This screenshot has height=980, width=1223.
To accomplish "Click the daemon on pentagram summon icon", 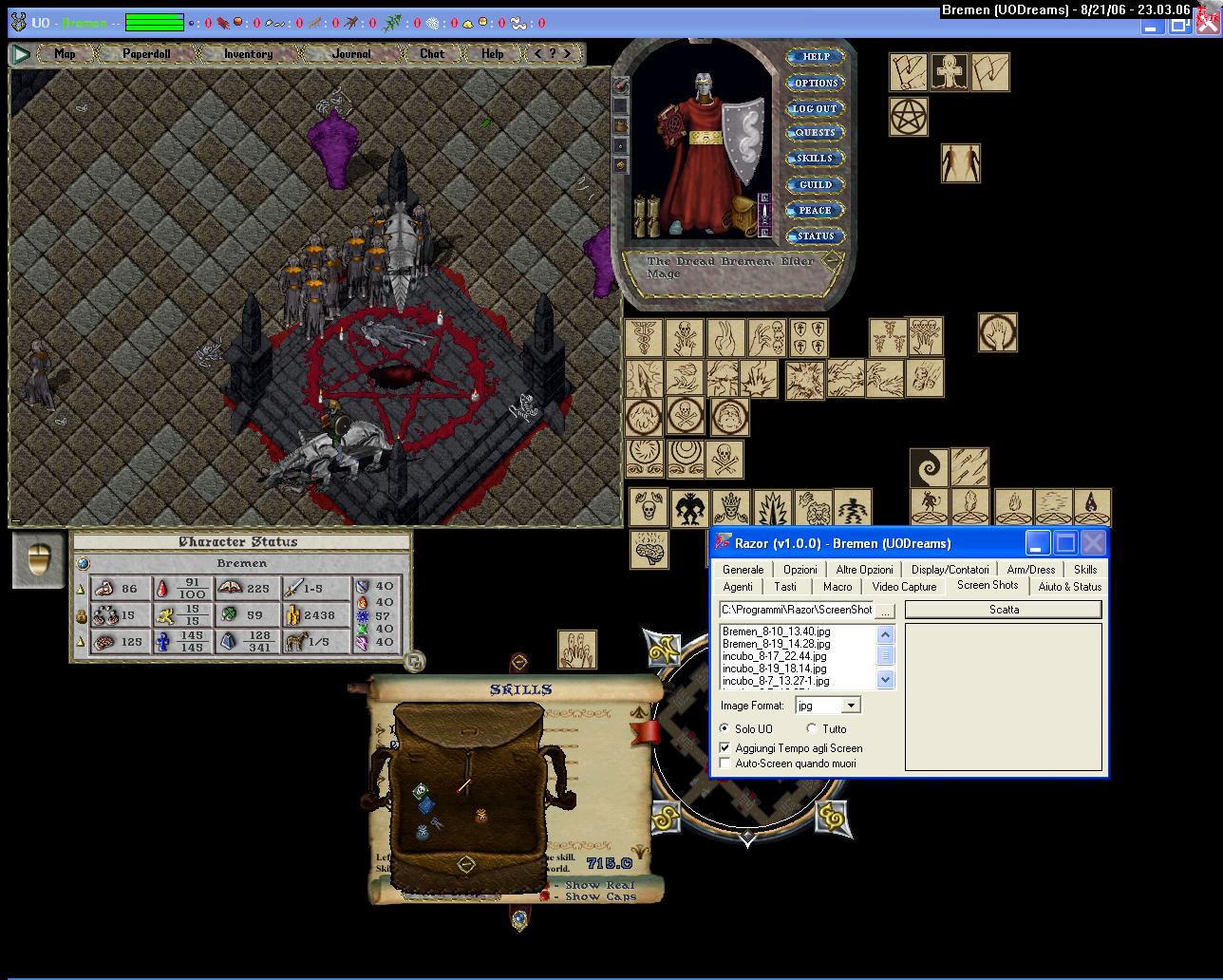I will coord(930,507).
